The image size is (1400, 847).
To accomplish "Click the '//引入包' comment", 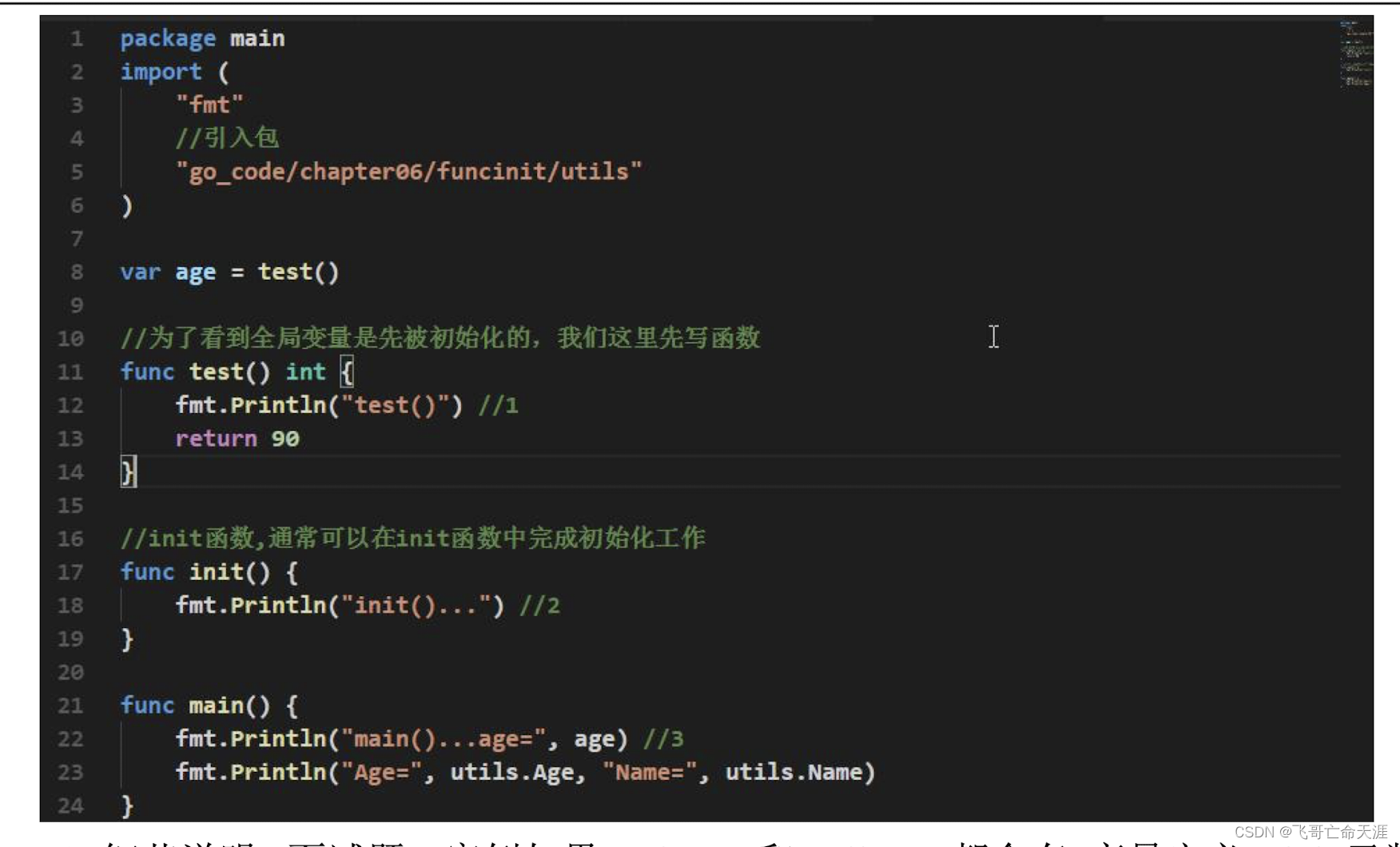I will [x=227, y=137].
